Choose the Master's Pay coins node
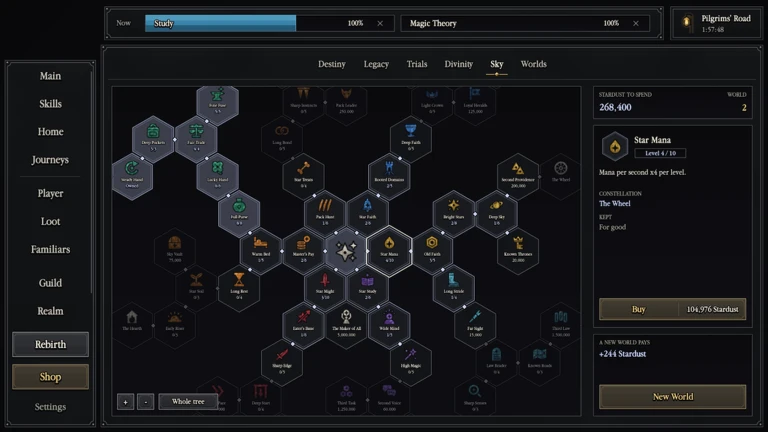 (303, 251)
